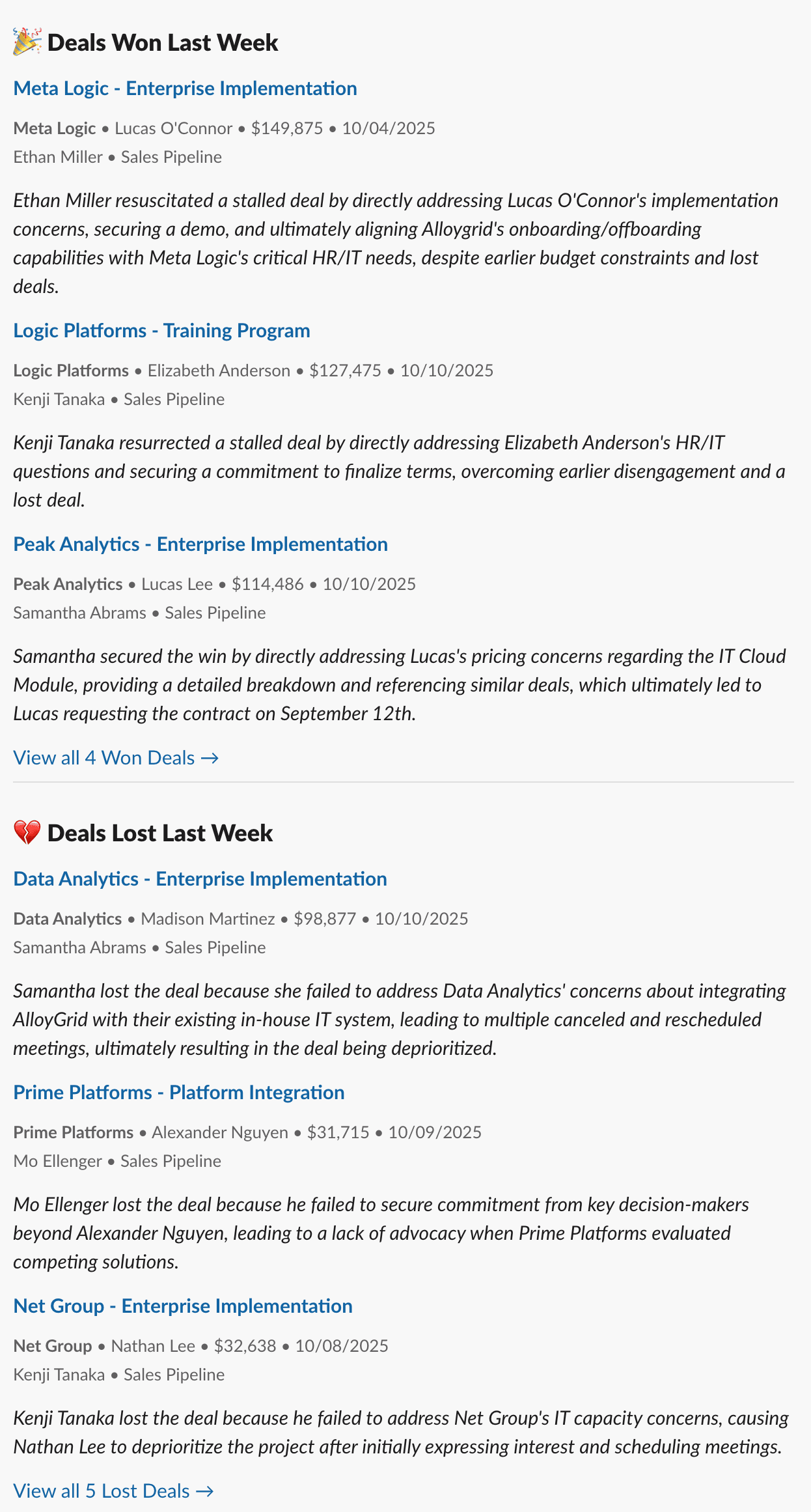811x1512 pixels.
Task: Click View all 4 Won Deals
Action: pyautogui.click(x=103, y=757)
